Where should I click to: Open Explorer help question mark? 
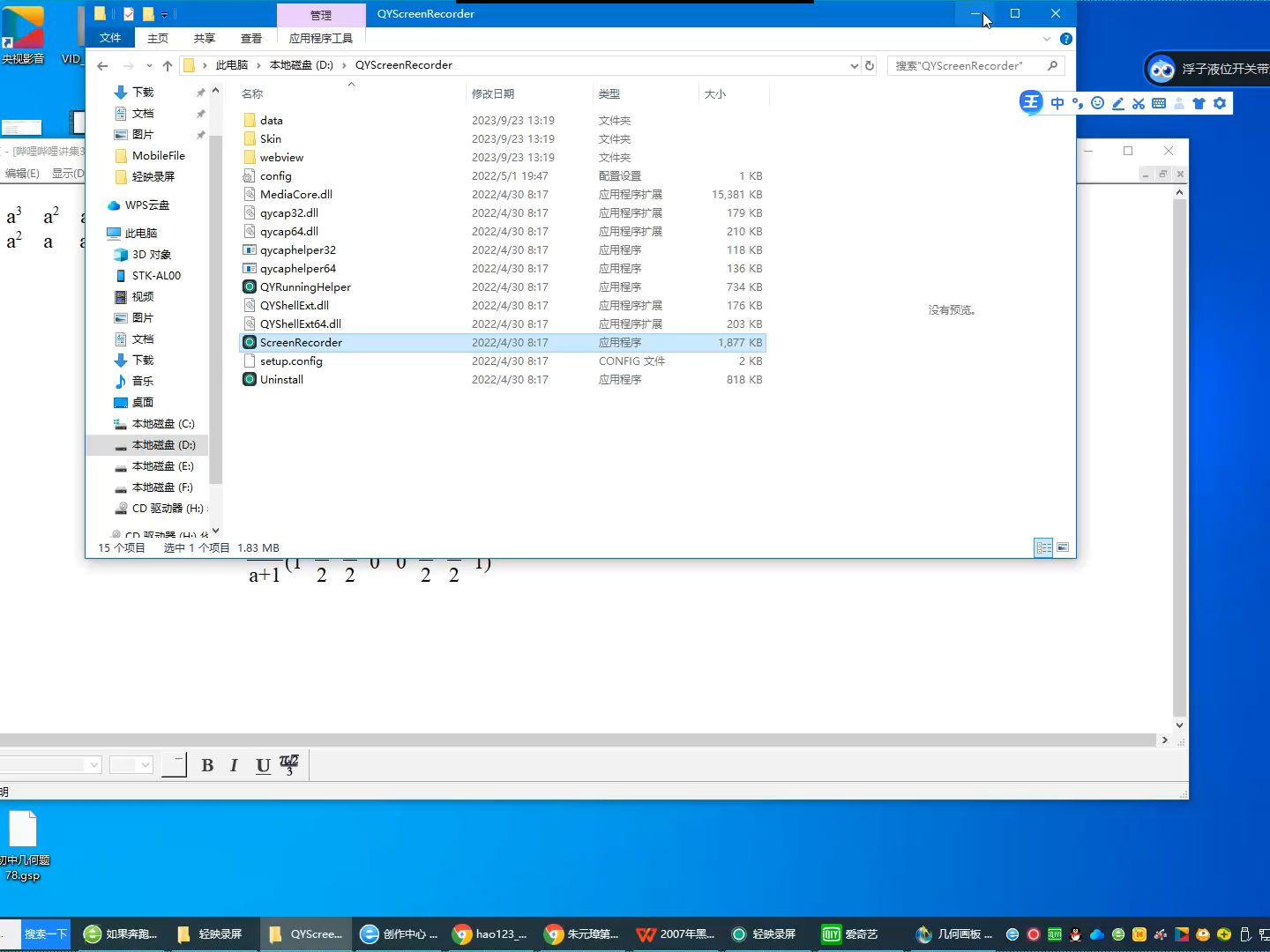1066,39
